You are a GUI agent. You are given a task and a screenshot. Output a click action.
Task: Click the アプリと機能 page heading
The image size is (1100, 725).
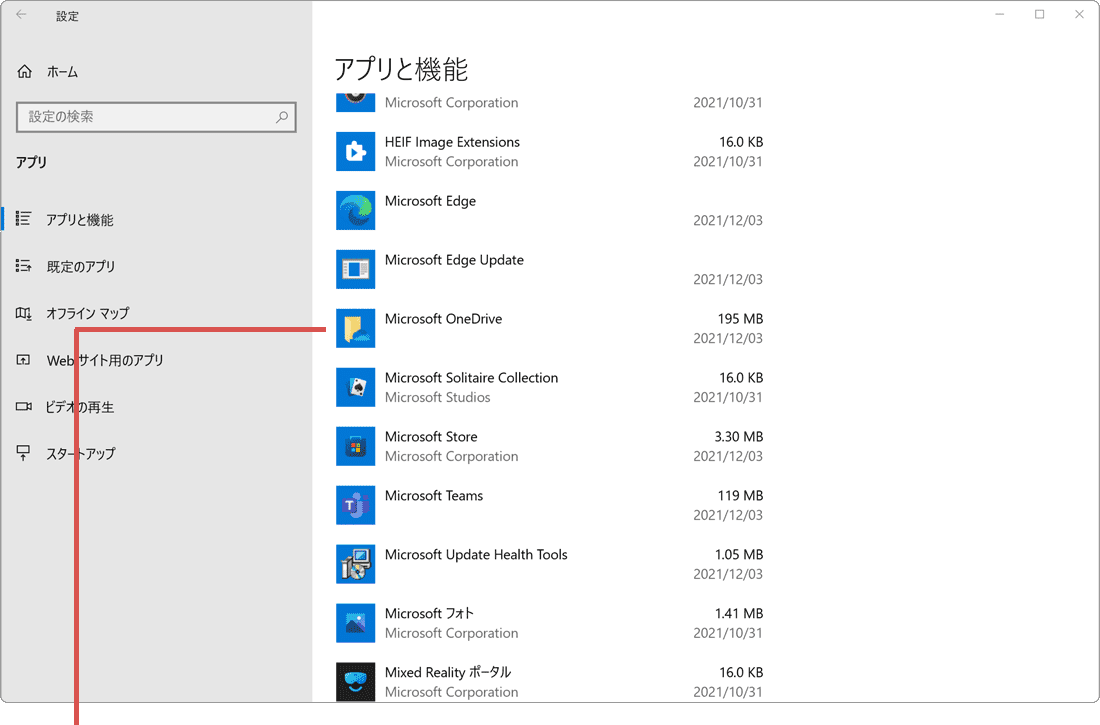401,69
